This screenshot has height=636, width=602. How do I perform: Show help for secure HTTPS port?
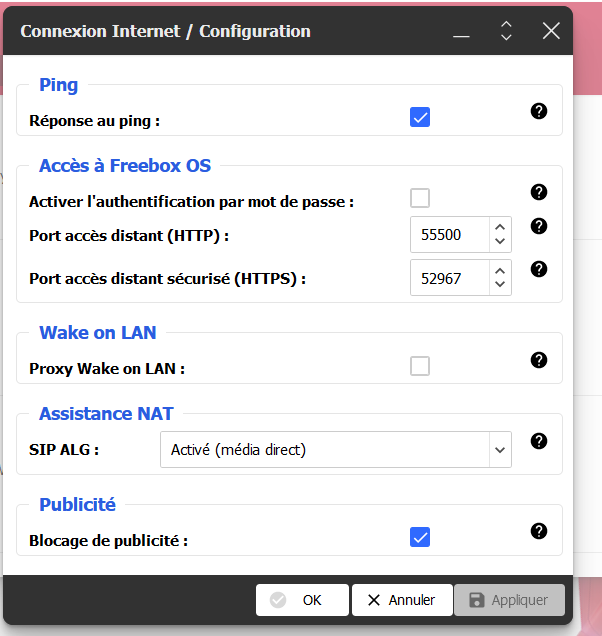pos(539,269)
